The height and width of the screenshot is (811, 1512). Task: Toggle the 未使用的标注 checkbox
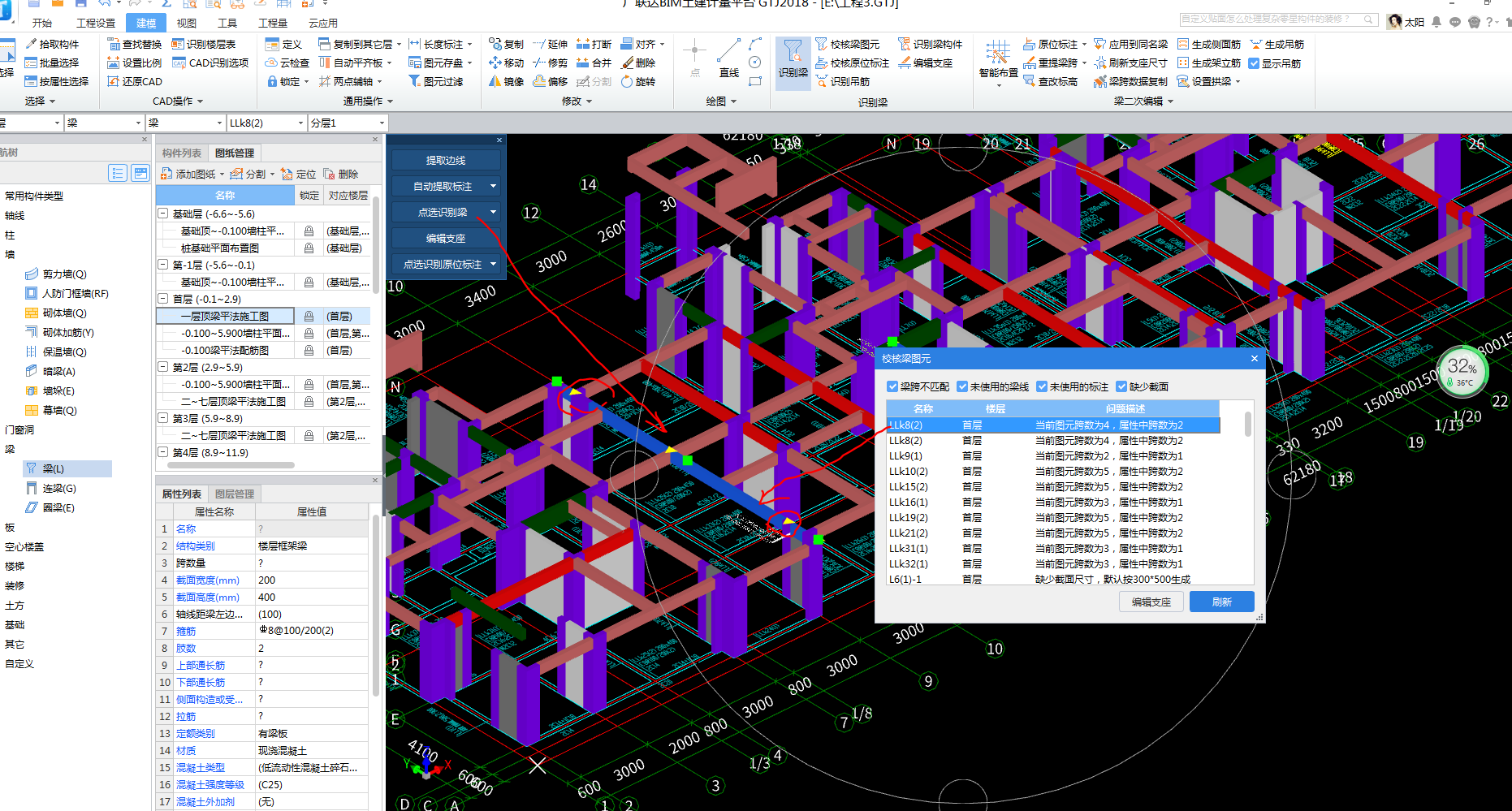(x=1042, y=386)
